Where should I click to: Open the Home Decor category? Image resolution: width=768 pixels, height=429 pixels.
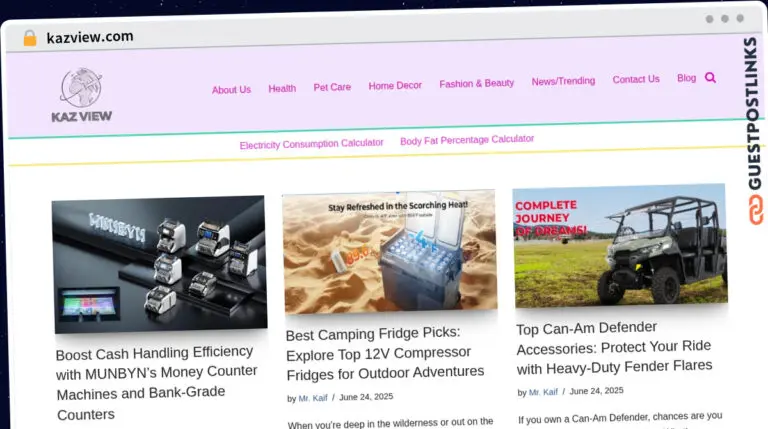pos(395,86)
